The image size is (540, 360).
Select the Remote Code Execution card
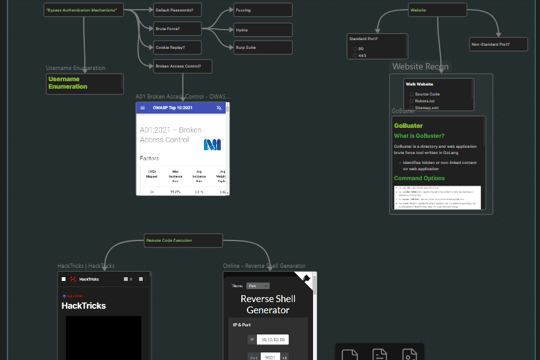pos(183,240)
